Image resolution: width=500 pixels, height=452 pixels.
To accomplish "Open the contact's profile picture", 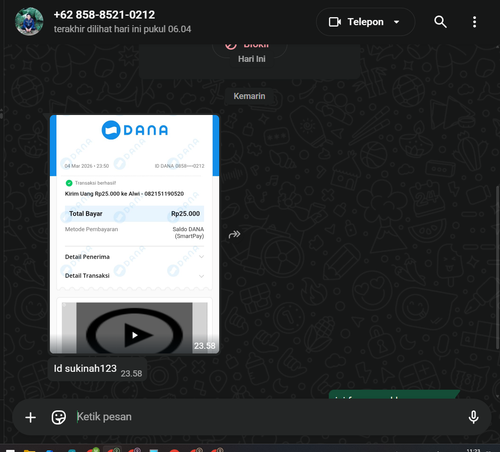I will click(29, 21).
